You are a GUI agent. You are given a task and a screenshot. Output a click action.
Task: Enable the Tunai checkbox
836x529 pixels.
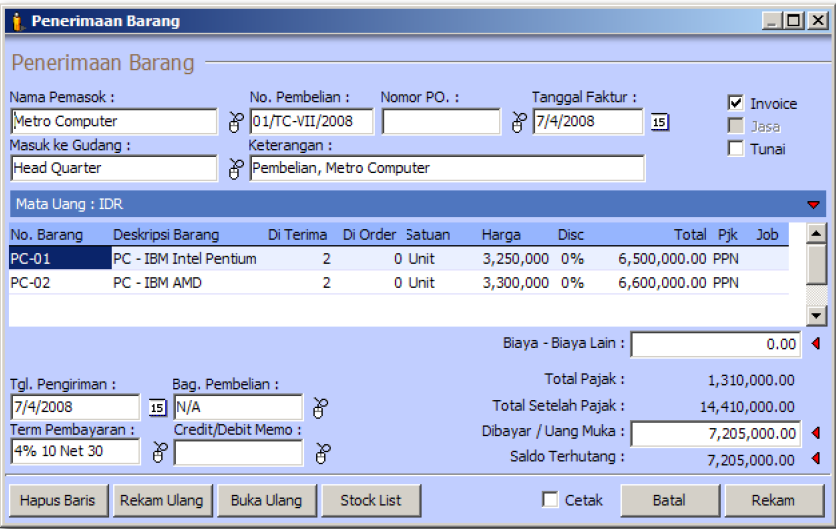click(x=736, y=148)
